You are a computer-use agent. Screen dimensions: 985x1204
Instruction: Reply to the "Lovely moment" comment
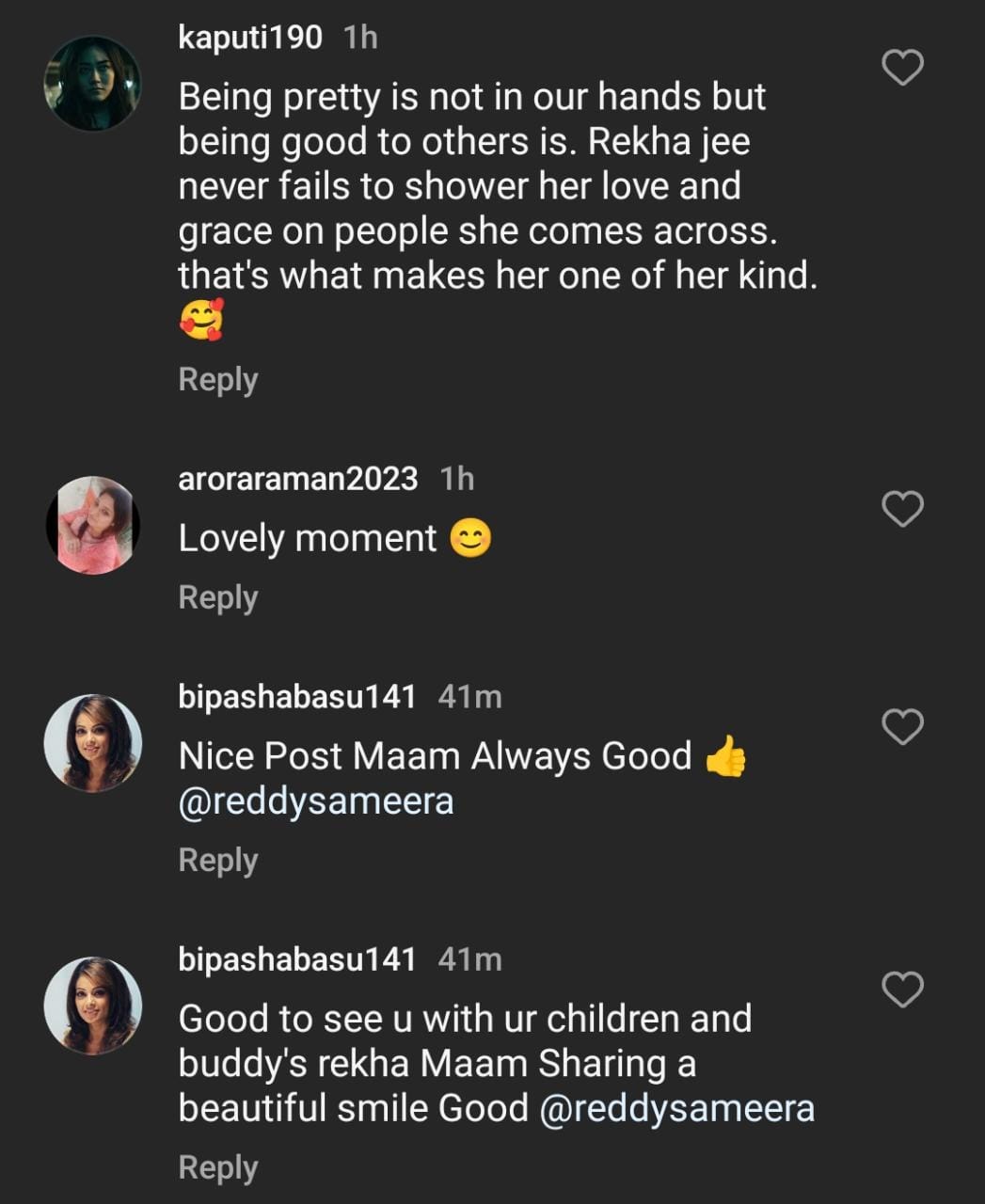tap(218, 597)
